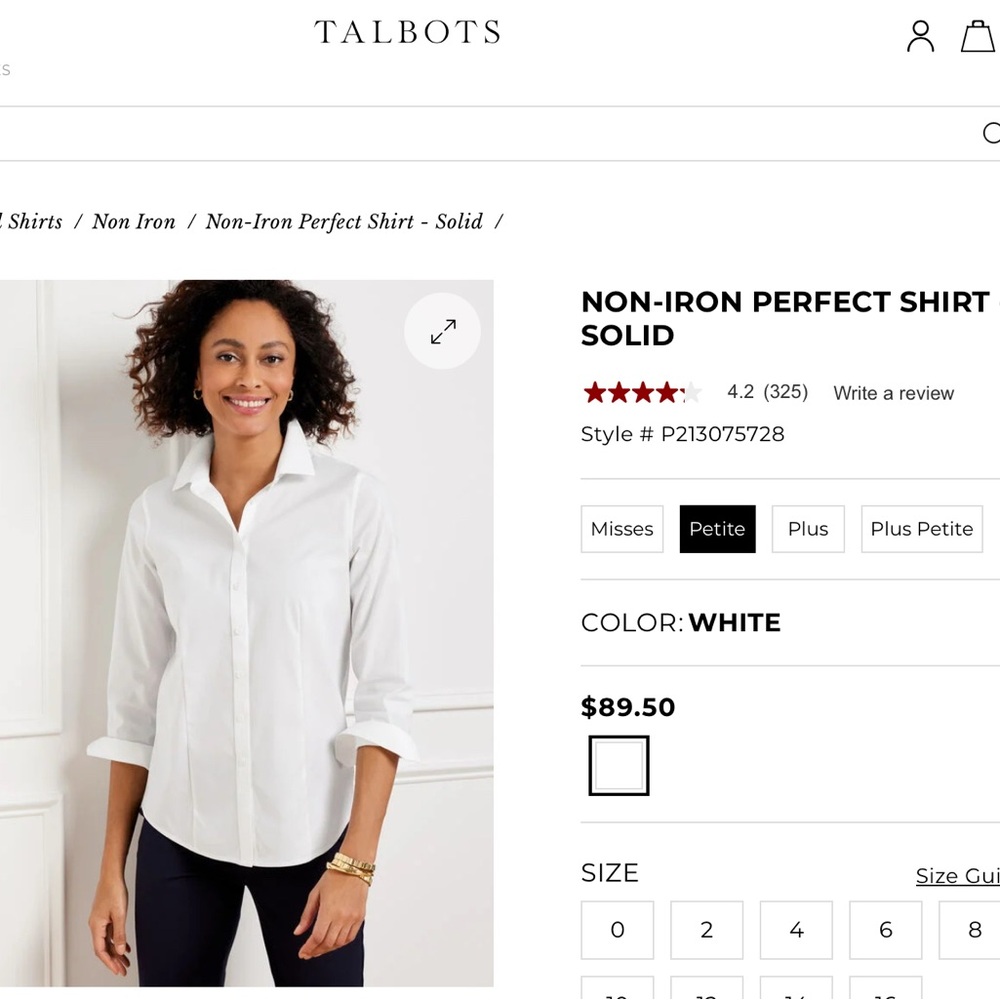Screen dimensions: 1000x1000
Task: Click Write a review
Action: point(893,393)
